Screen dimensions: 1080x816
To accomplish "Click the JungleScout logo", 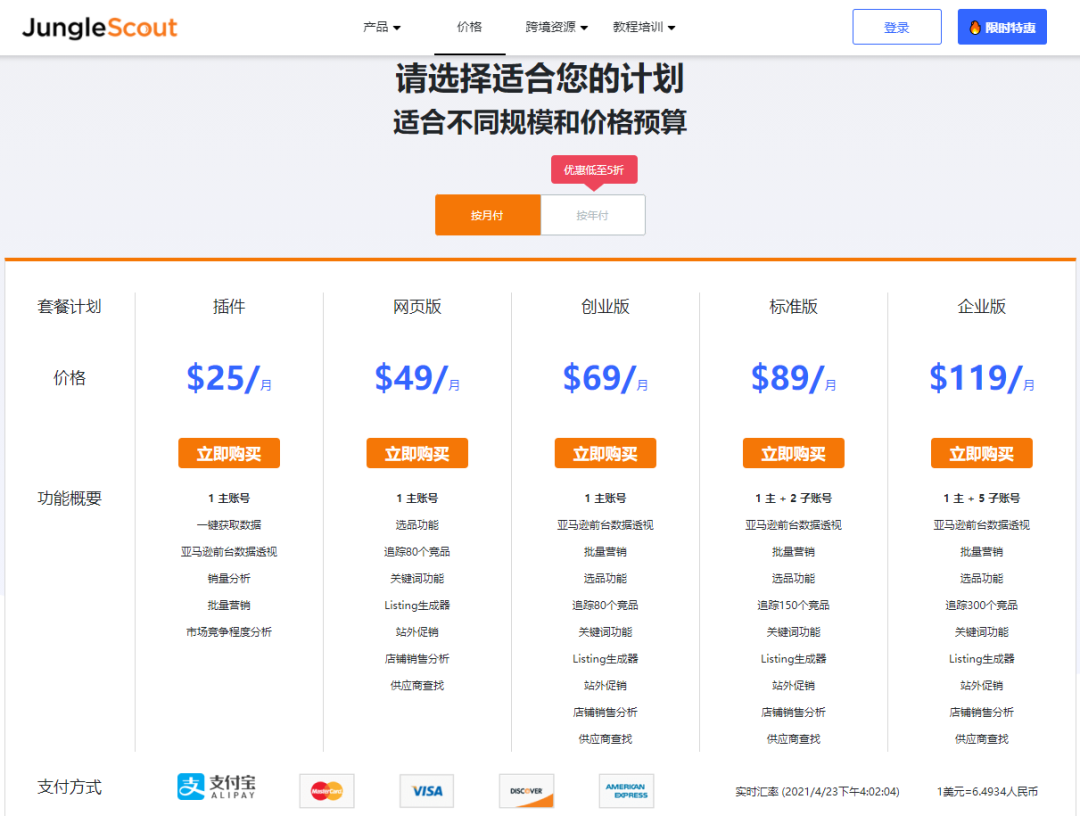I will (x=100, y=27).
